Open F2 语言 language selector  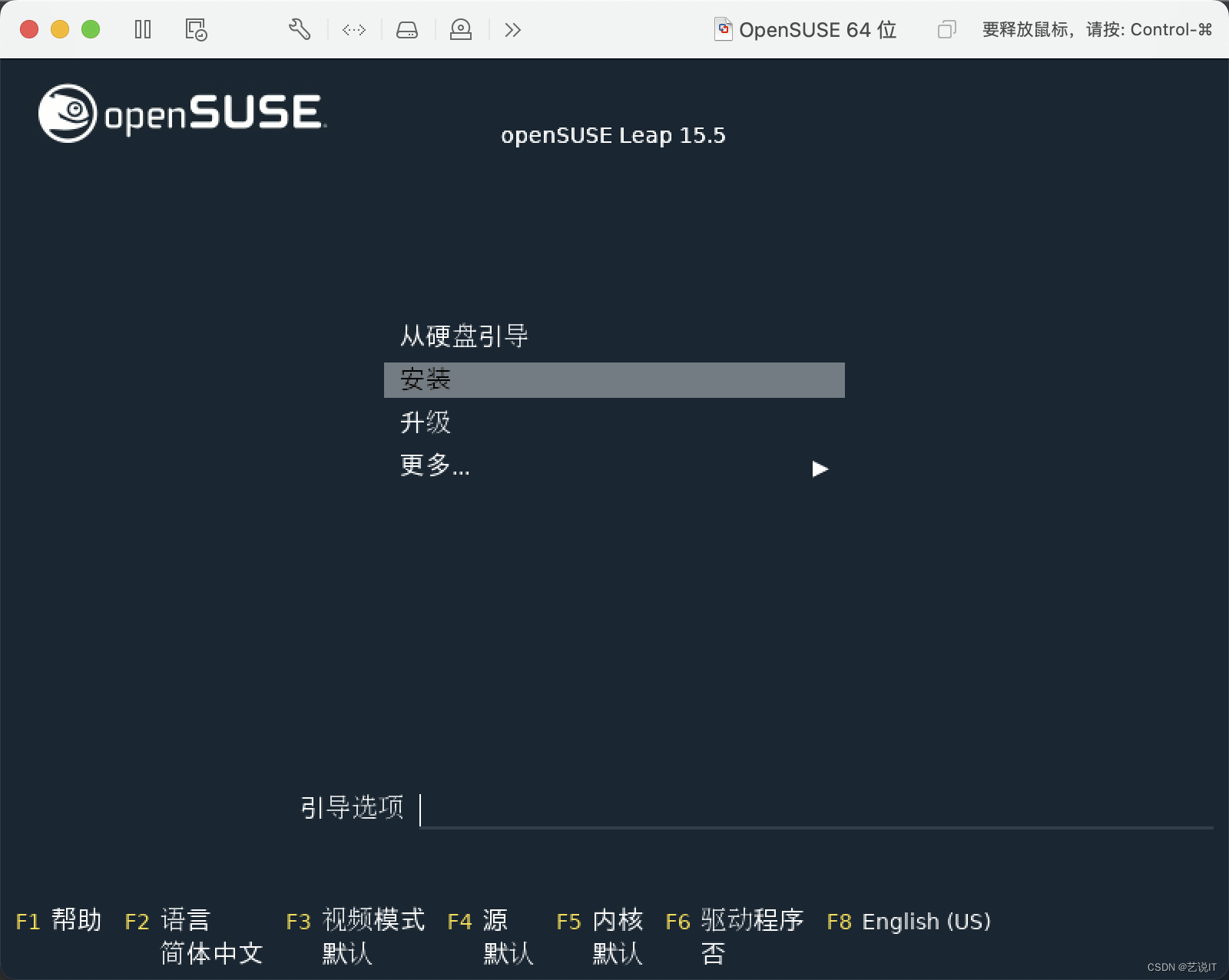167,920
